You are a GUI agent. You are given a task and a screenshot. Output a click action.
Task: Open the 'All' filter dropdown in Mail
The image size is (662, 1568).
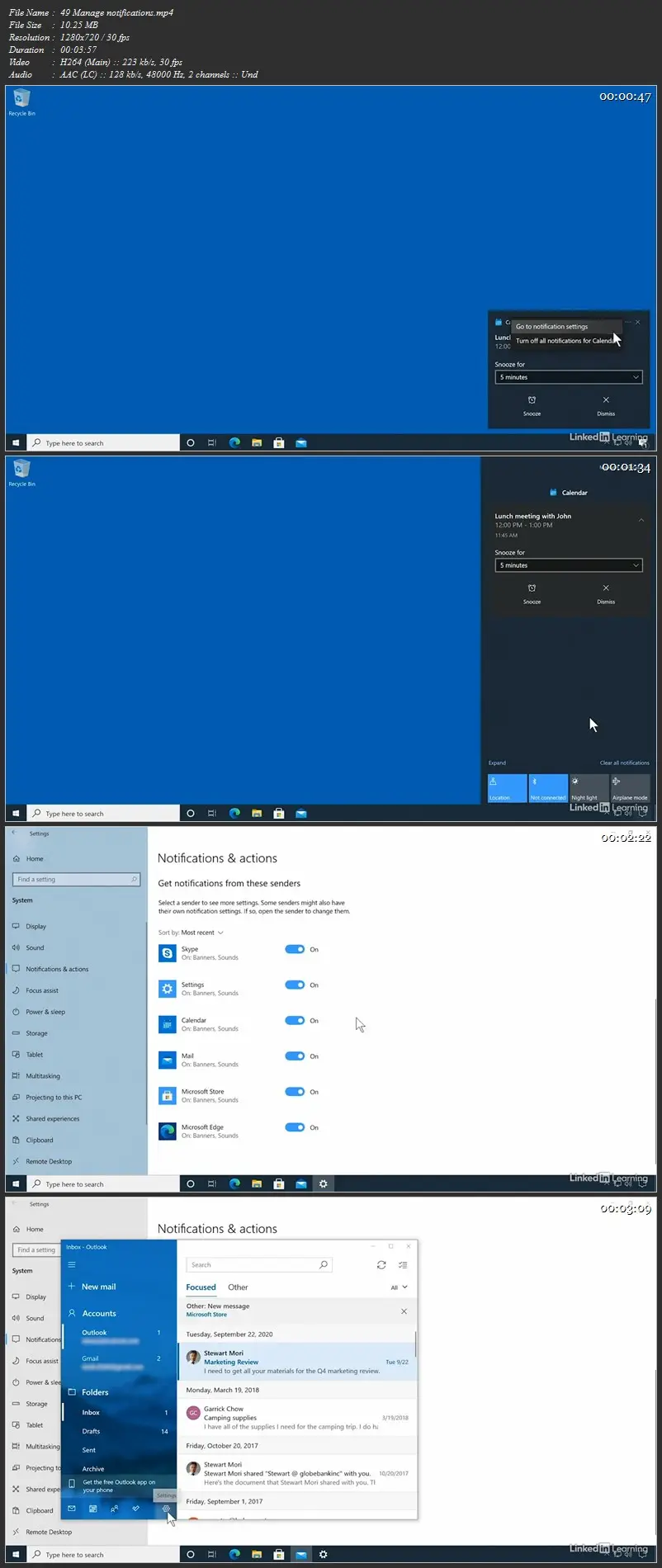pyautogui.click(x=399, y=1287)
